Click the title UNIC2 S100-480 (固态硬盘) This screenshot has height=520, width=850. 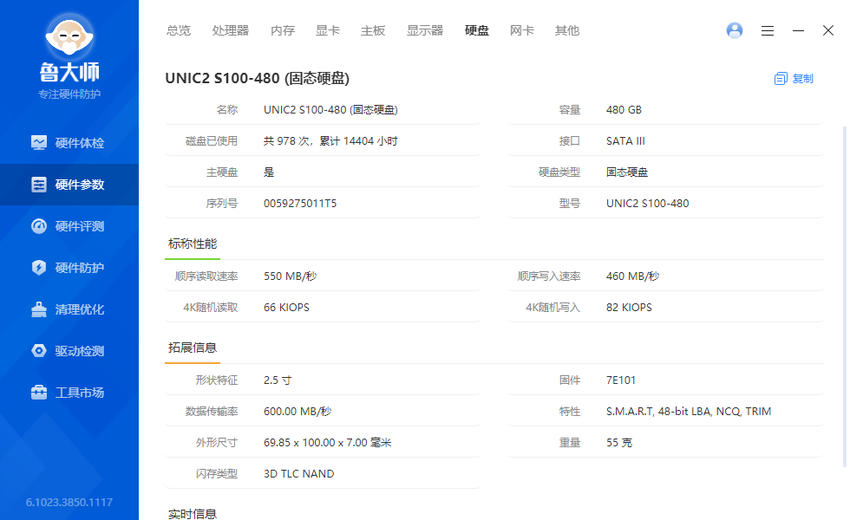pos(257,78)
